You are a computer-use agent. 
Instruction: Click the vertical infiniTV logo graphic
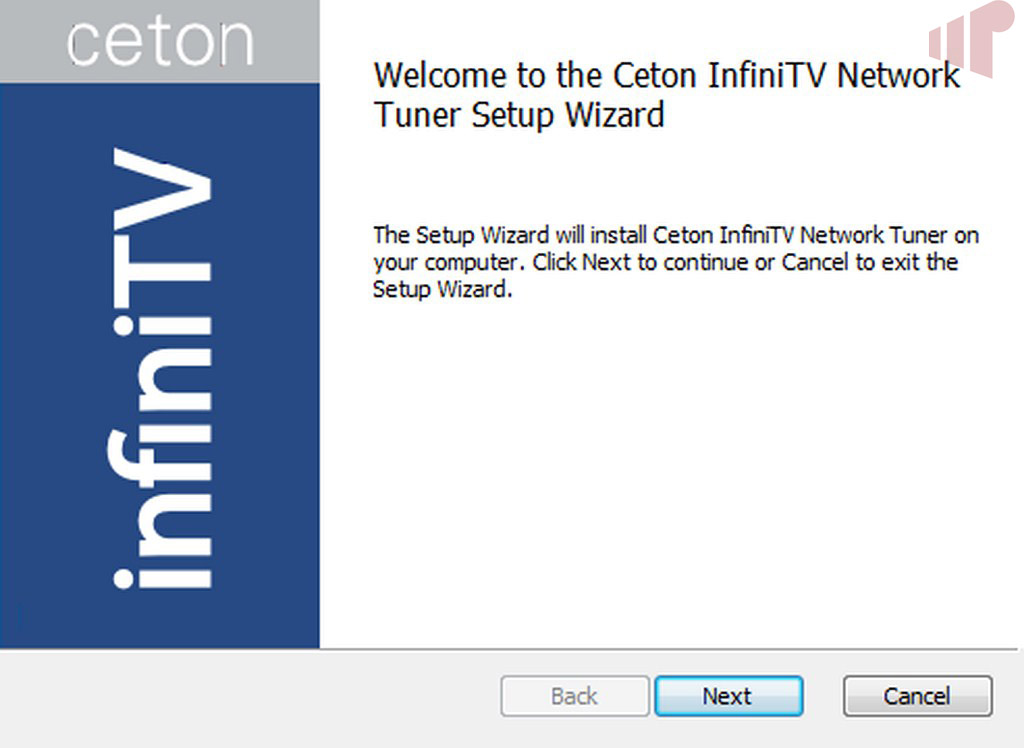point(160,368)
